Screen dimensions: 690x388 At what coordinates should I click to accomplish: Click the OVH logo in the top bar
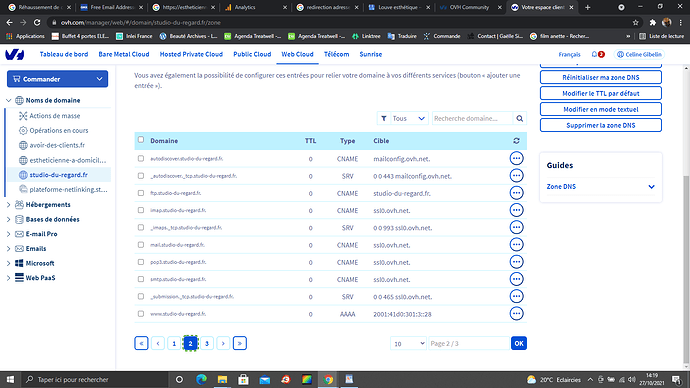[15, 55]
